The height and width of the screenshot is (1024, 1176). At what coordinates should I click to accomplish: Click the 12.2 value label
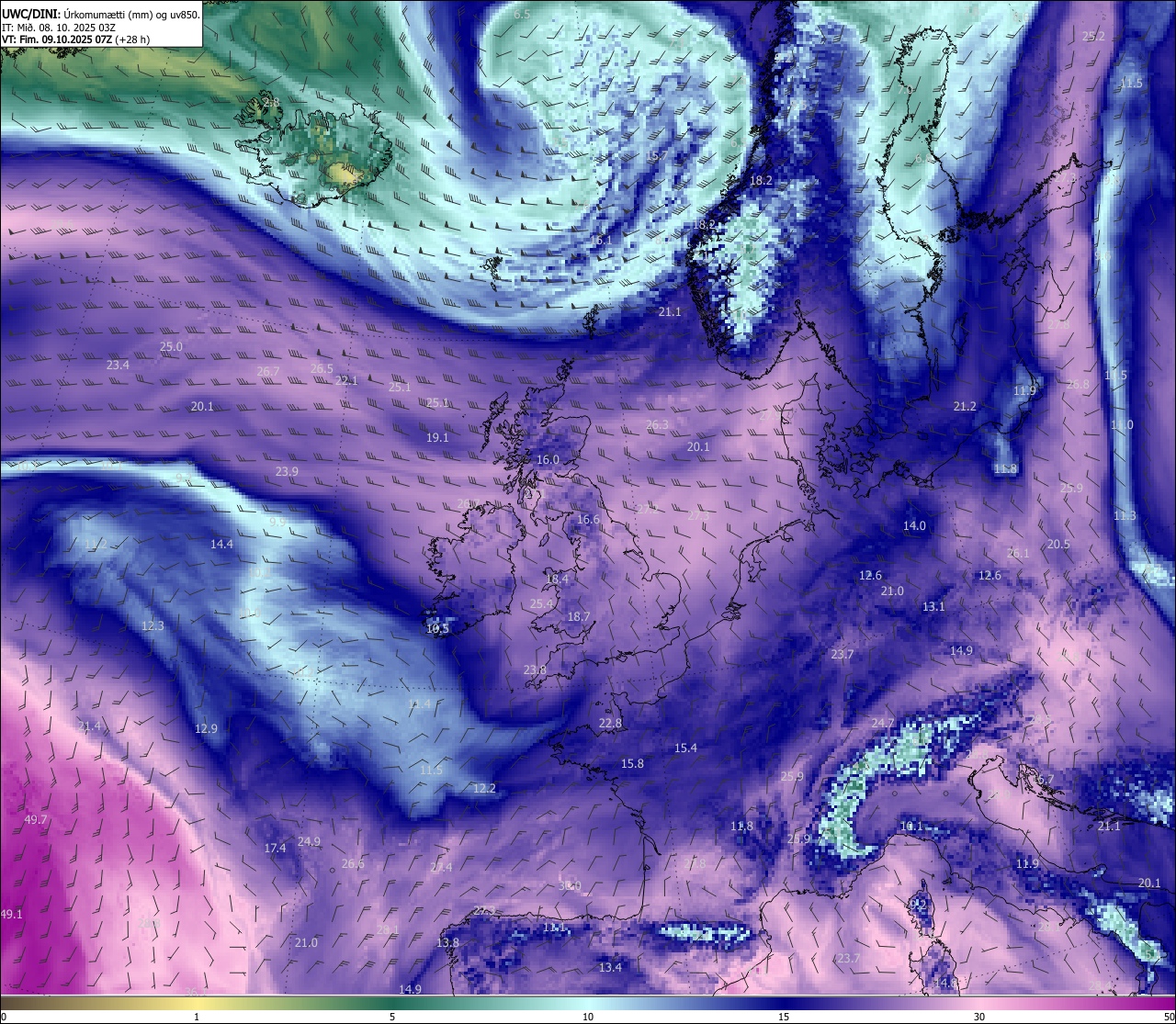coord(484,789)
